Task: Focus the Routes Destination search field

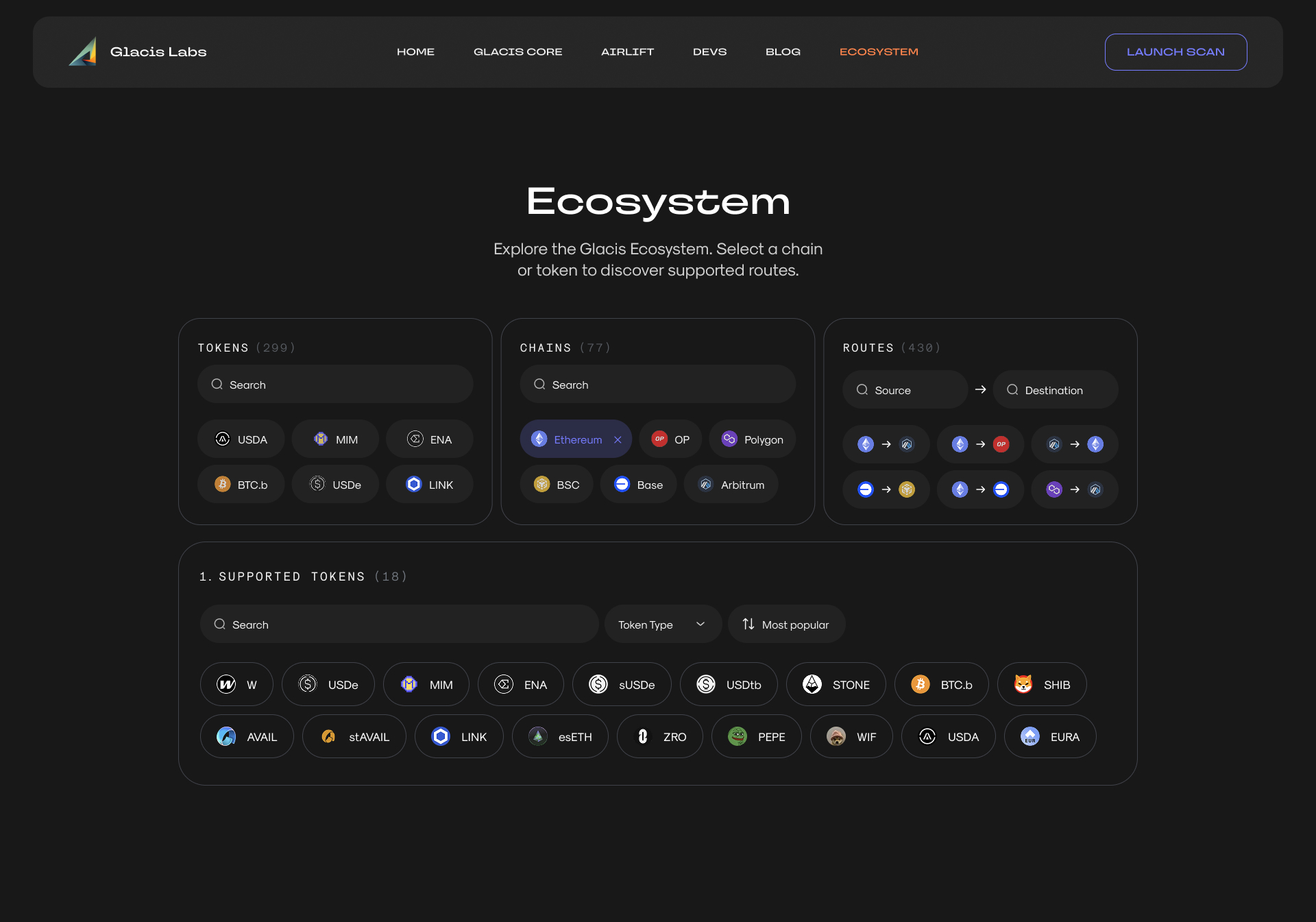Action: pyautogui.click(x=1056, y=390)
